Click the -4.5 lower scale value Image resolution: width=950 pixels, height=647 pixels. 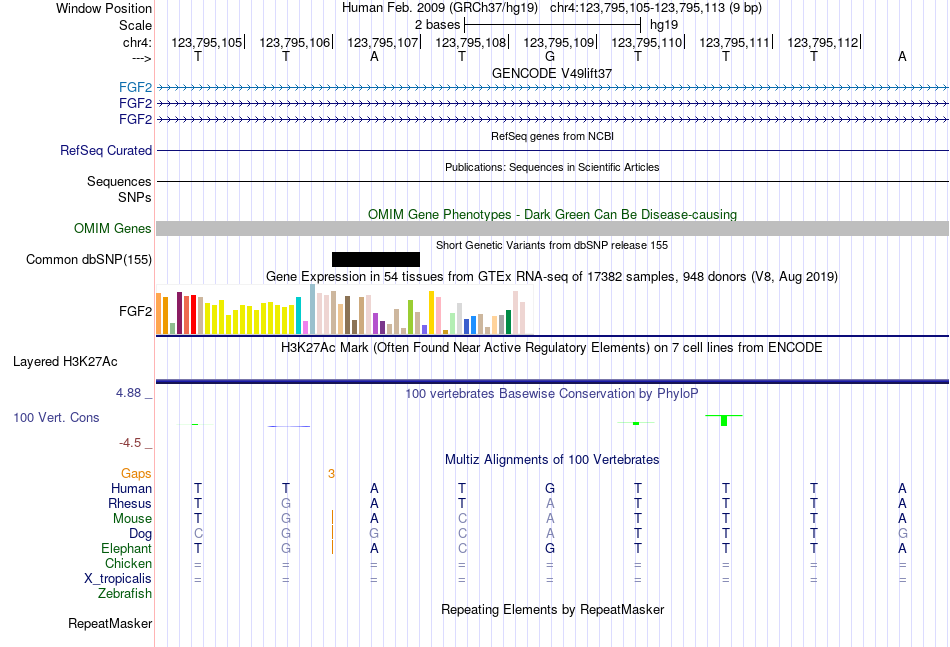coord(130,443)
